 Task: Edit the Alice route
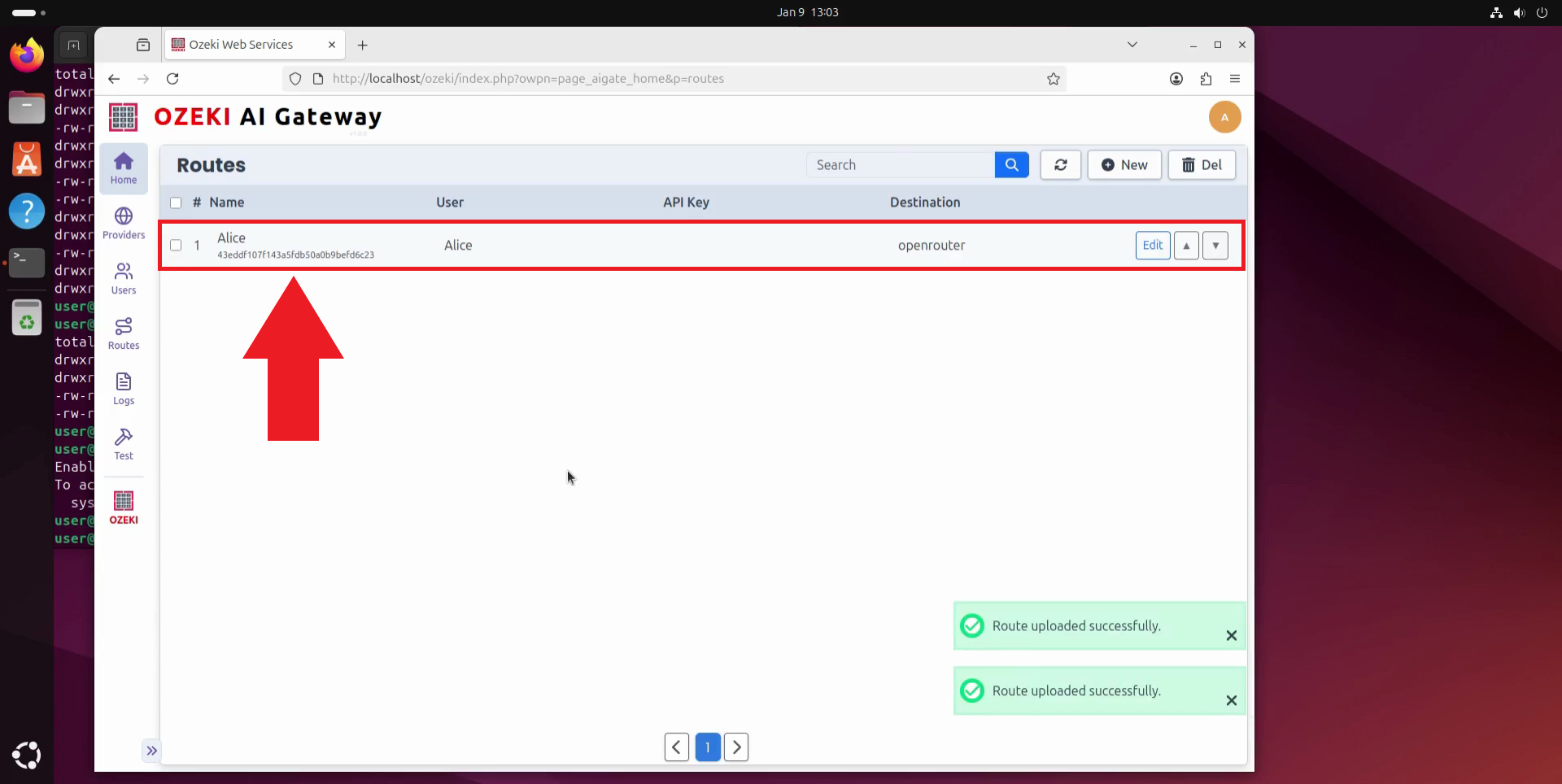(1152, 246)
